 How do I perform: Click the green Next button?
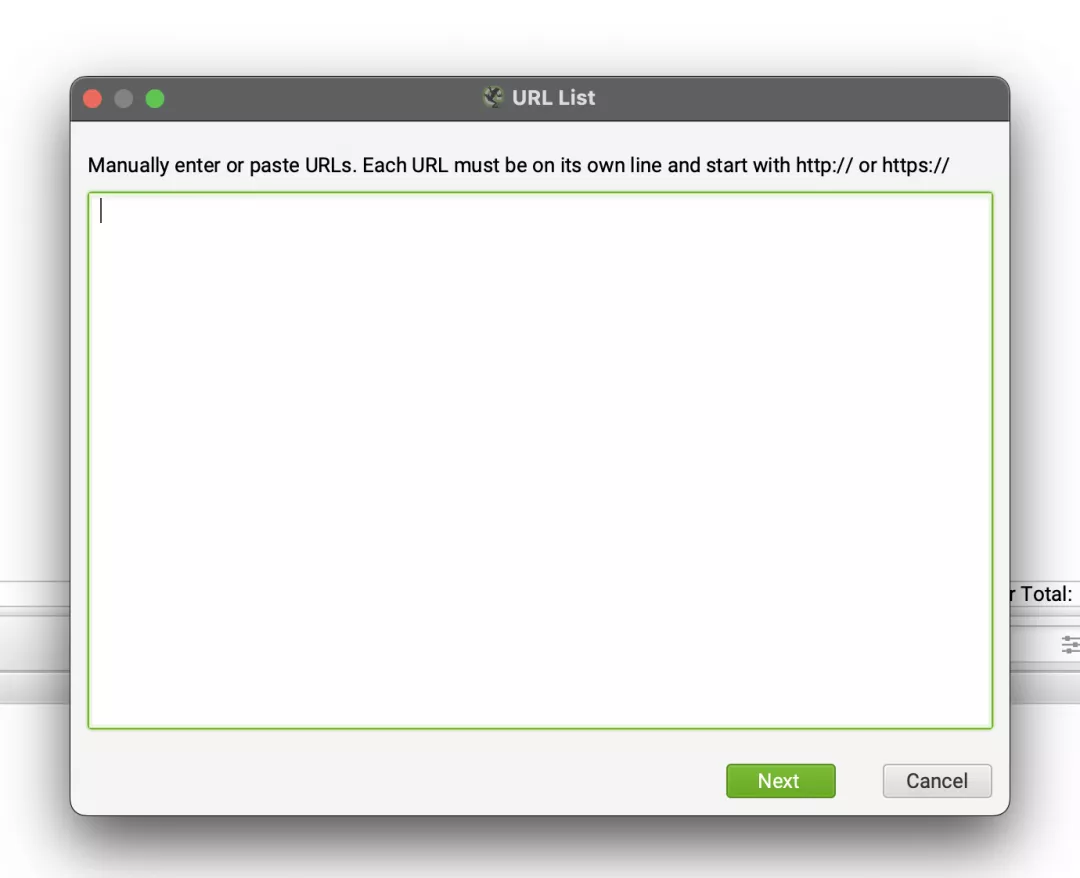(x=780, y=781)
